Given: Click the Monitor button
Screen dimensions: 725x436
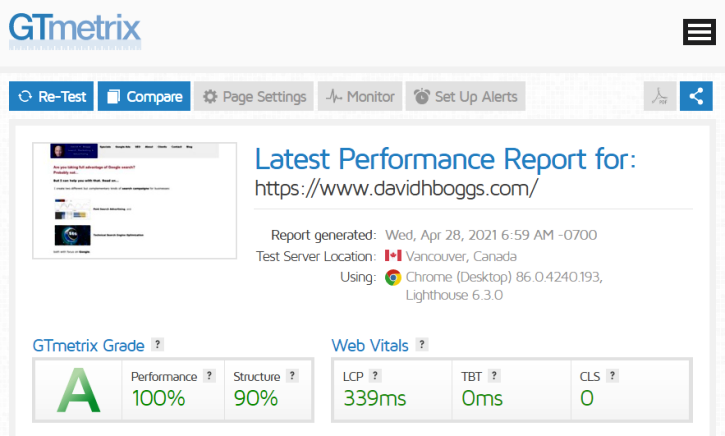Looking at the screenshot, I should pyautogui.click(x=360, y=96).
